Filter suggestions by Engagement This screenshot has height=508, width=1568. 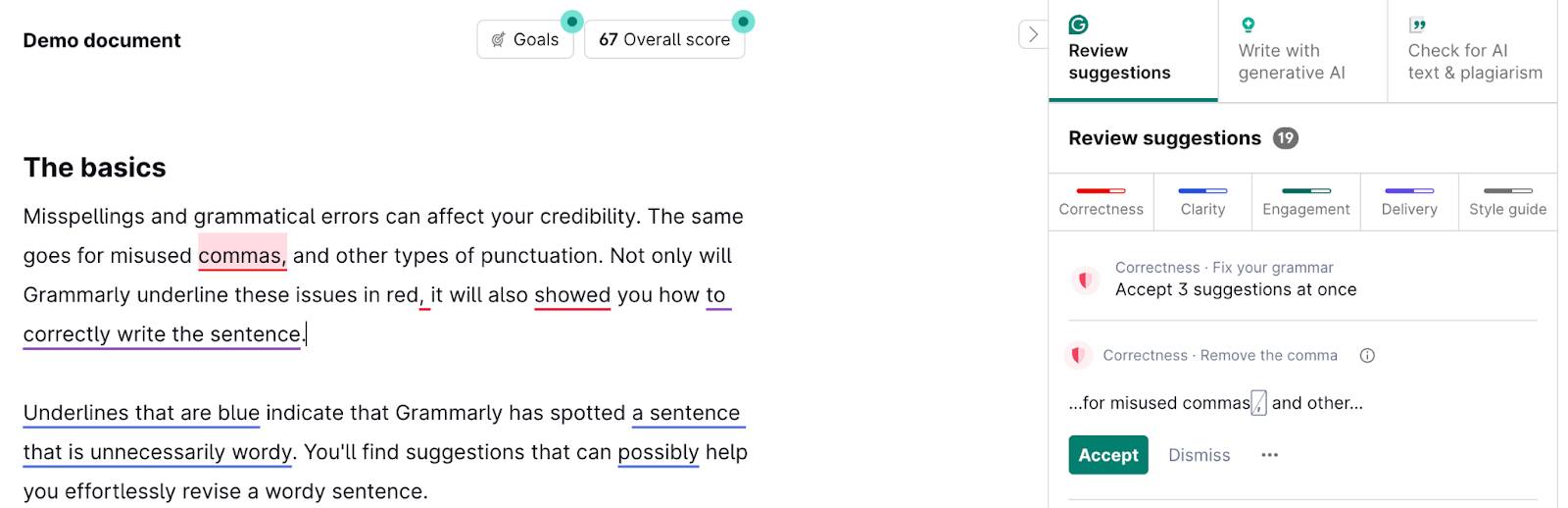coord(1305,202)
